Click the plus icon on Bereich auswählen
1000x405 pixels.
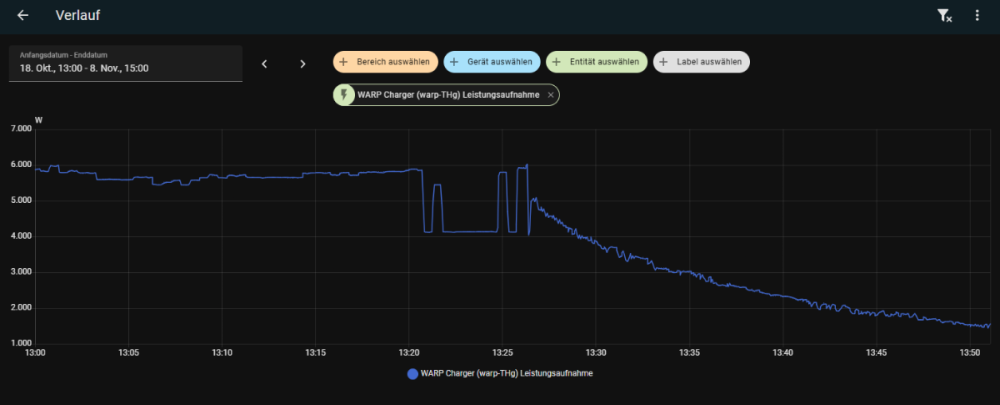[x=344, y=62]
